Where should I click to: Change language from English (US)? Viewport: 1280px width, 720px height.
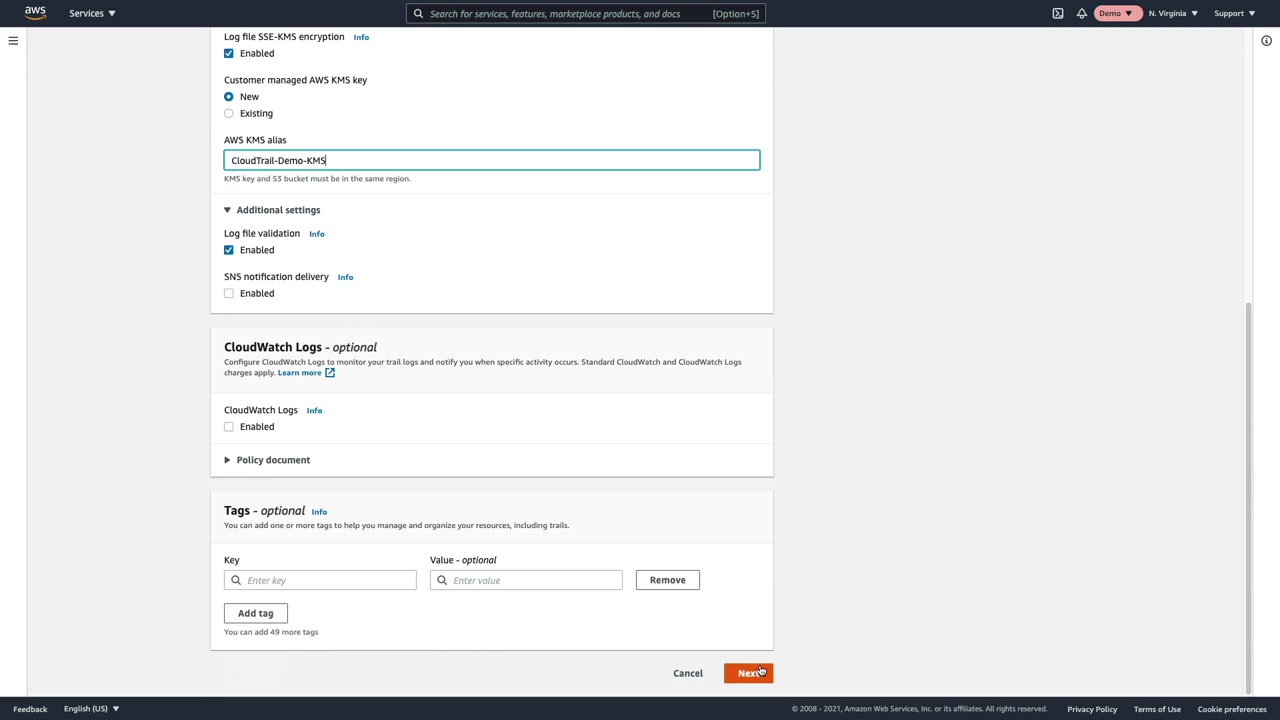pyautogui.click(x=91, y=709)
